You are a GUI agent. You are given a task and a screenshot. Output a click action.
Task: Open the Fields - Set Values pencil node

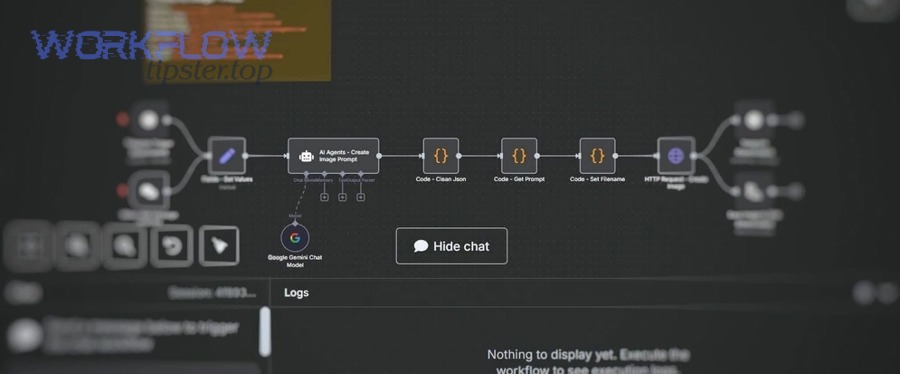227,155
